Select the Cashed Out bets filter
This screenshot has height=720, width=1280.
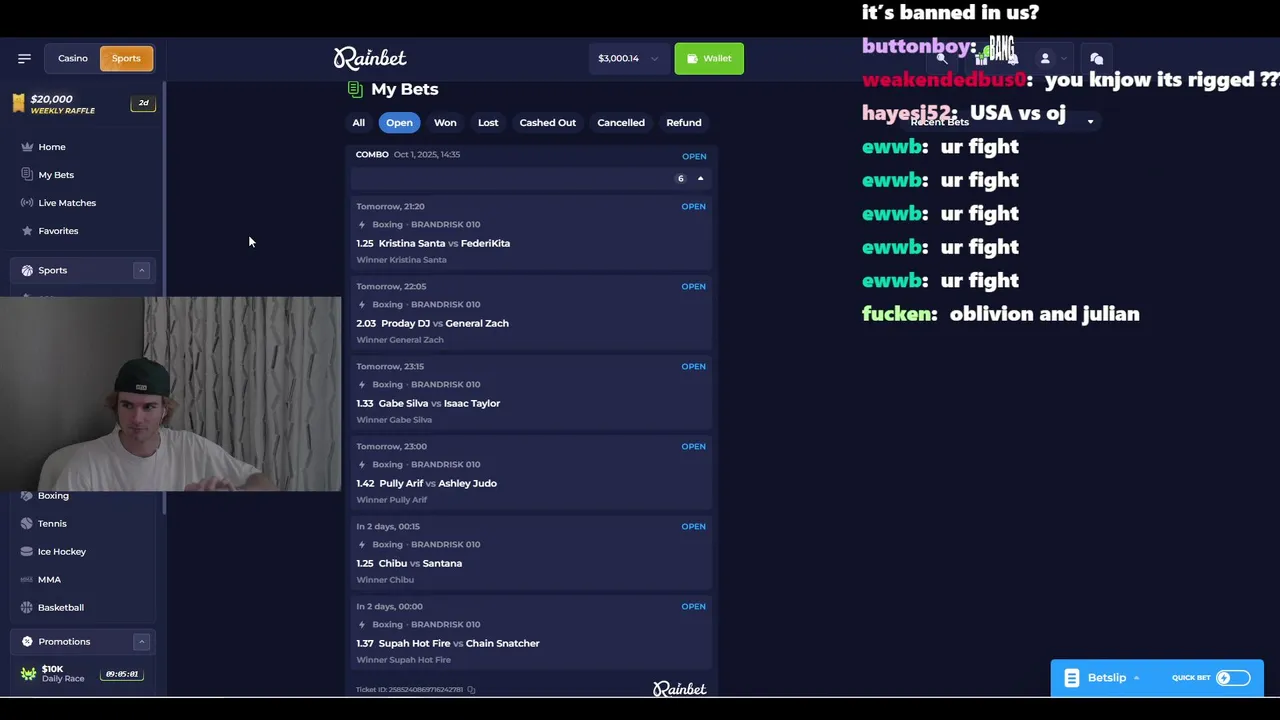coord(547,123)
